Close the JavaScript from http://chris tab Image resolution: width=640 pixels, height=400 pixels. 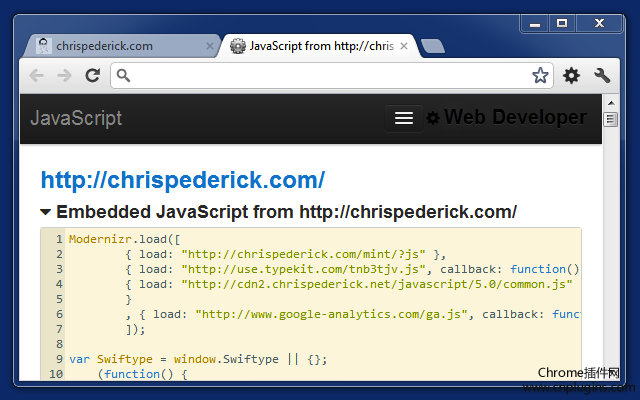pos(404,46)
